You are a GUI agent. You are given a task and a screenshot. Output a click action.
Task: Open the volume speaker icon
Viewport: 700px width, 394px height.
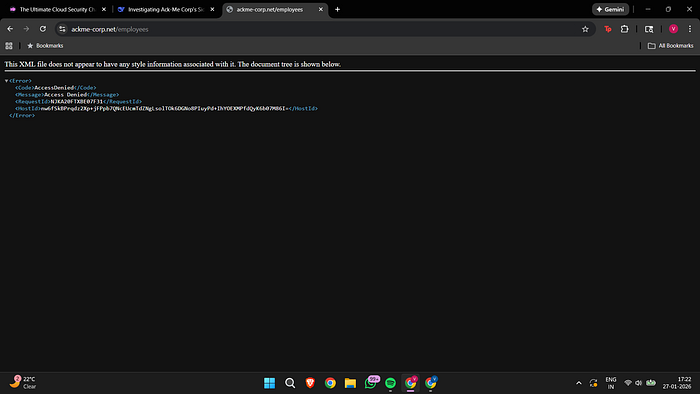[x=639, y=383]
